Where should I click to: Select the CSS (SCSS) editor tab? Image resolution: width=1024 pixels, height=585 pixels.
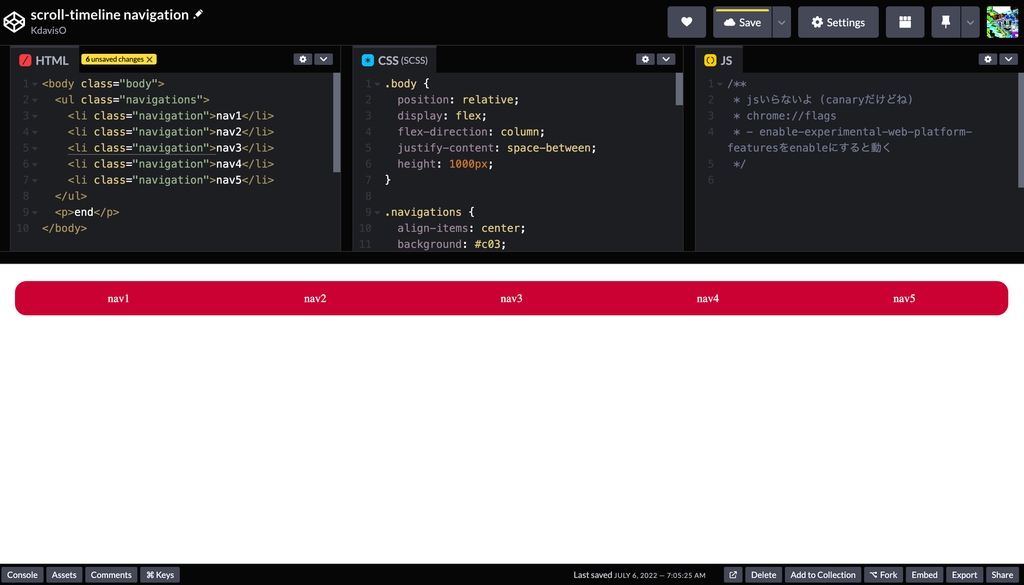tap(395, 60)
